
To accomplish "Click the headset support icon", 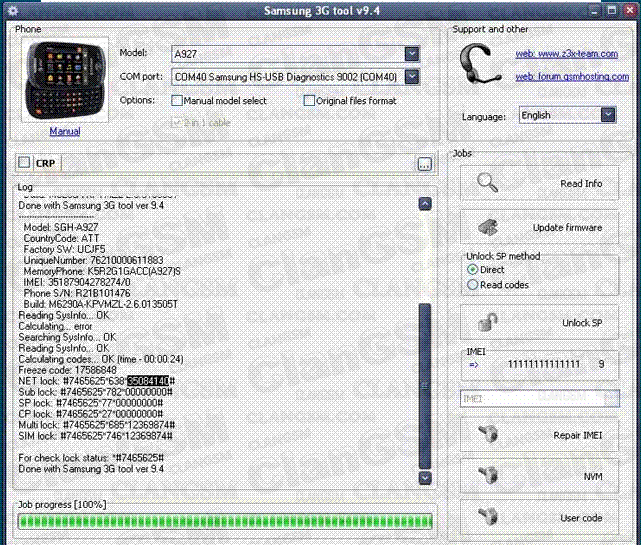I will tap(479, 65).
